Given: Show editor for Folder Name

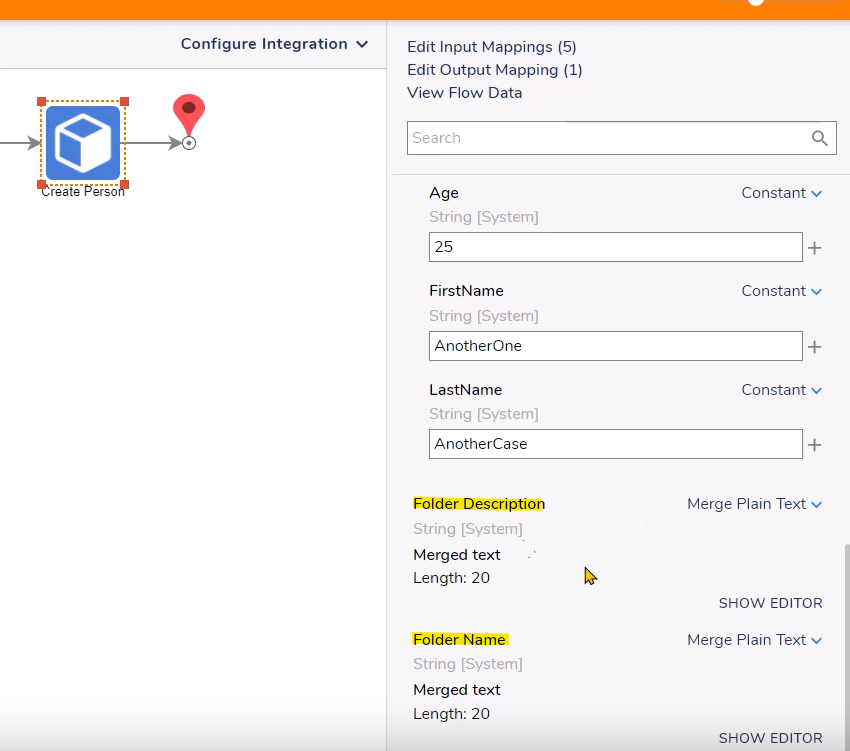Looking at the screenshot, I should click(770, 738).
